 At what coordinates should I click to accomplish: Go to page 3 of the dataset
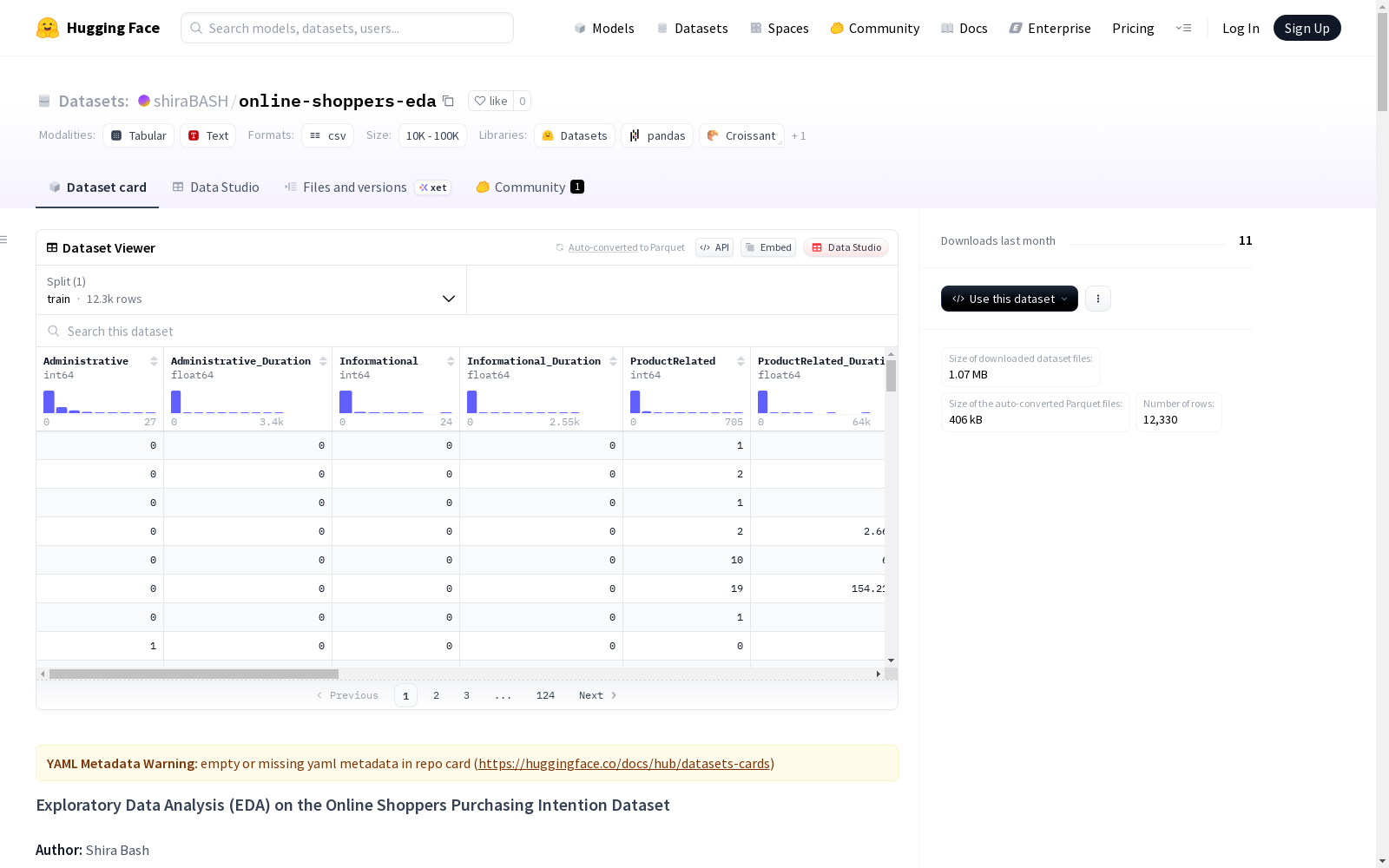tap(466, 695)
